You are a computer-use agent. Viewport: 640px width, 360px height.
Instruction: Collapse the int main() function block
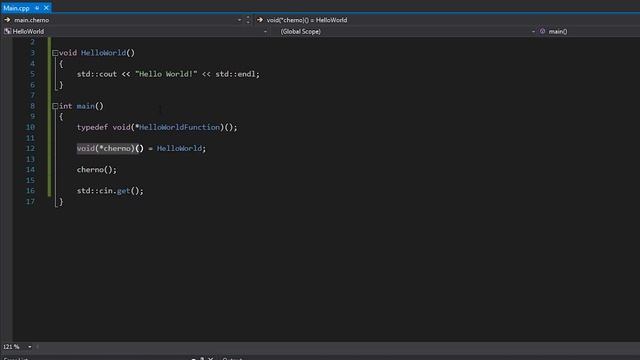tap(55, 106)
